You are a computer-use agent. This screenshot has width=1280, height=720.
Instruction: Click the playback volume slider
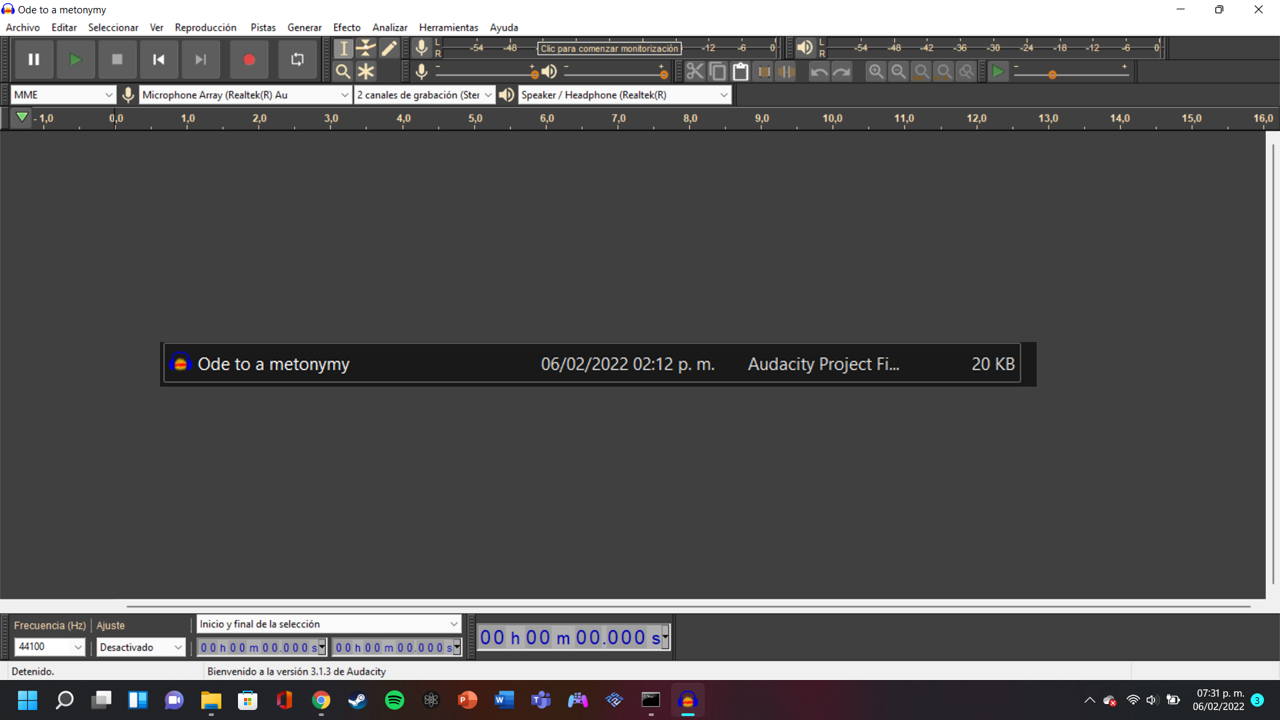(615, 71)
